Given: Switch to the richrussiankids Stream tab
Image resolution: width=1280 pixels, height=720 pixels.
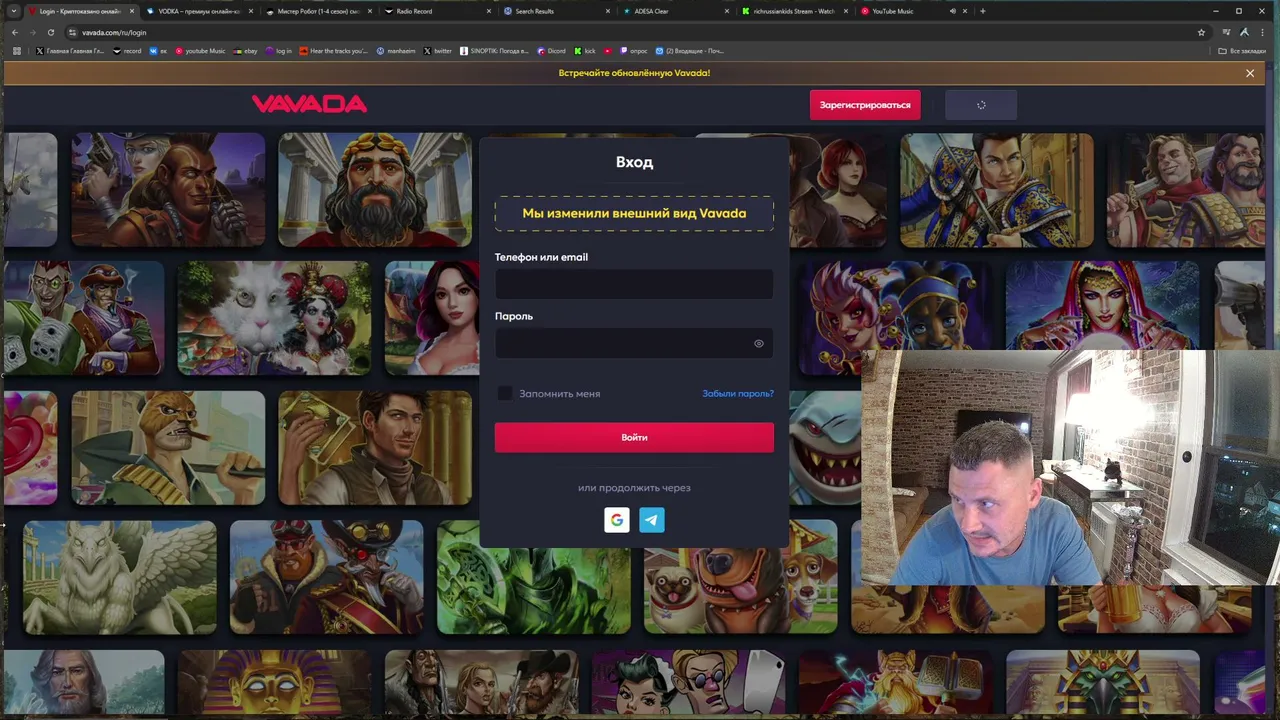Looking at the screenshot, I should (x=792, y=11).
